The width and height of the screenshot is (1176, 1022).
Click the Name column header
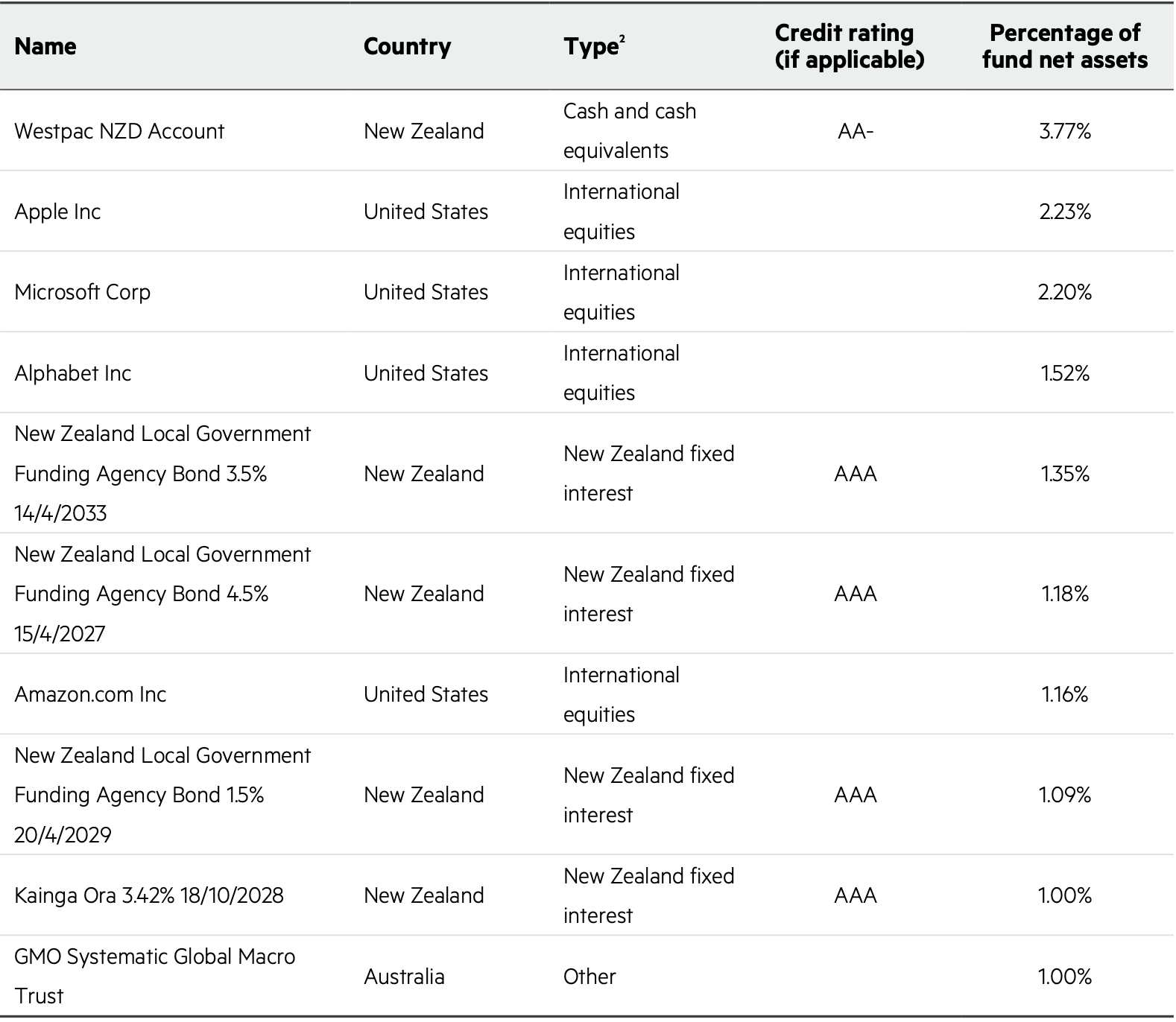(x=45, y=46)
